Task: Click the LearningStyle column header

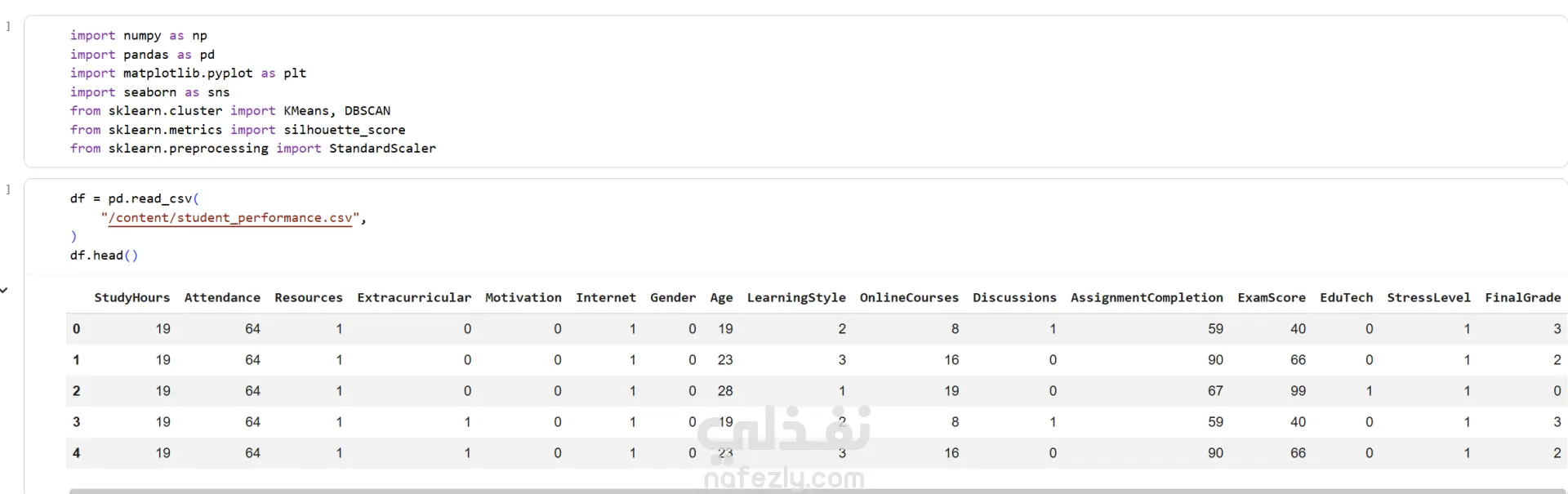Action: [796, 298]
